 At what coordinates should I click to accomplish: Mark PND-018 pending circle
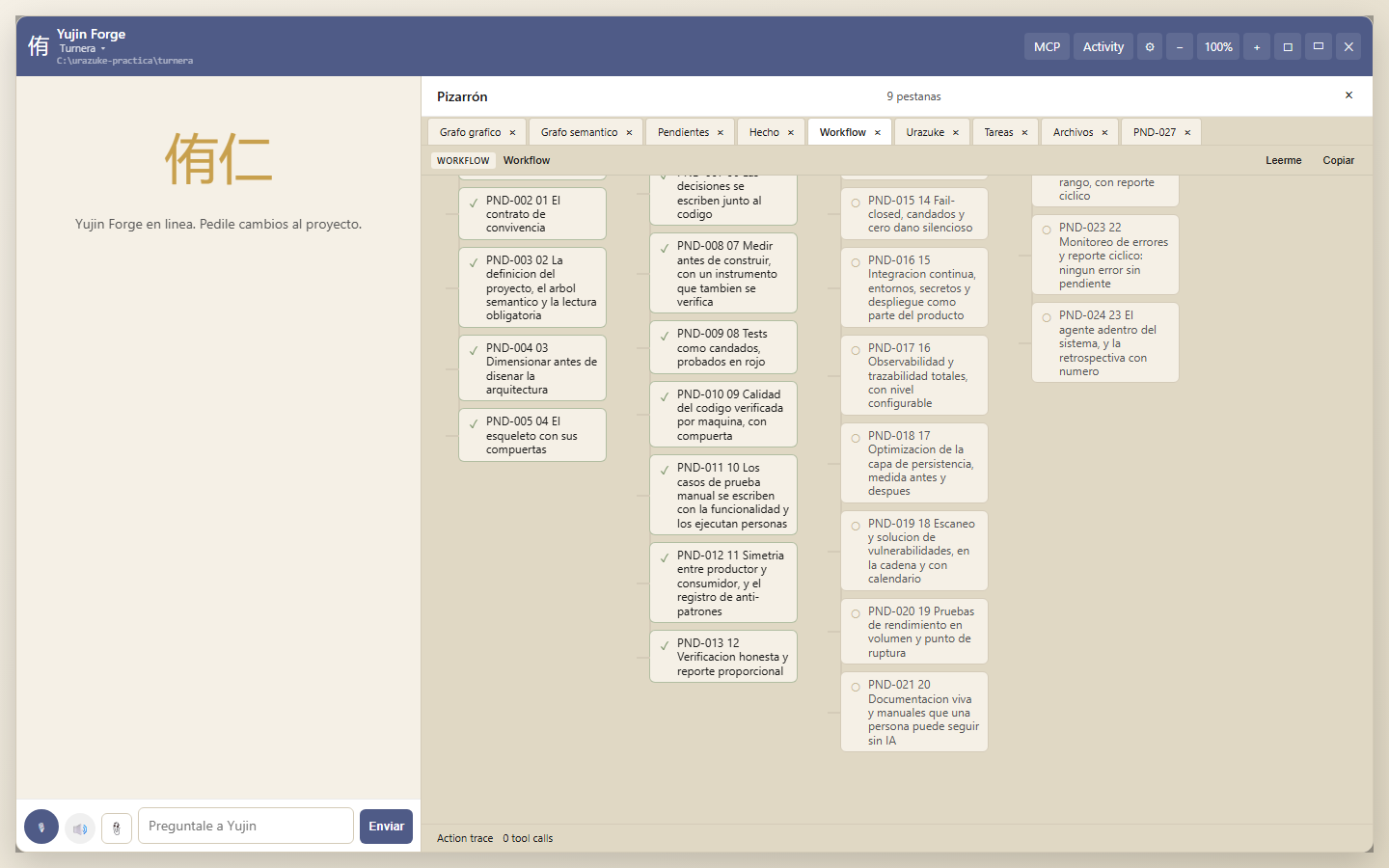click(x=856, y=439)
